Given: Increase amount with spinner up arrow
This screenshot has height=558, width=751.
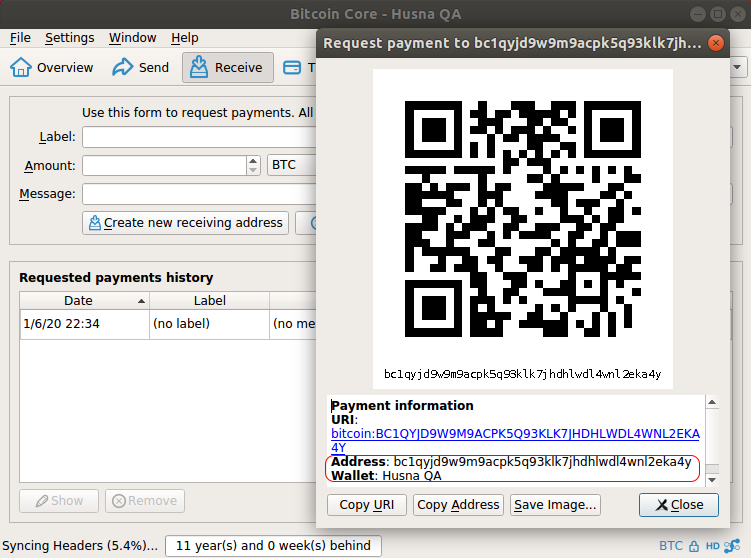Looking at the screenshot, I should 253,160.
